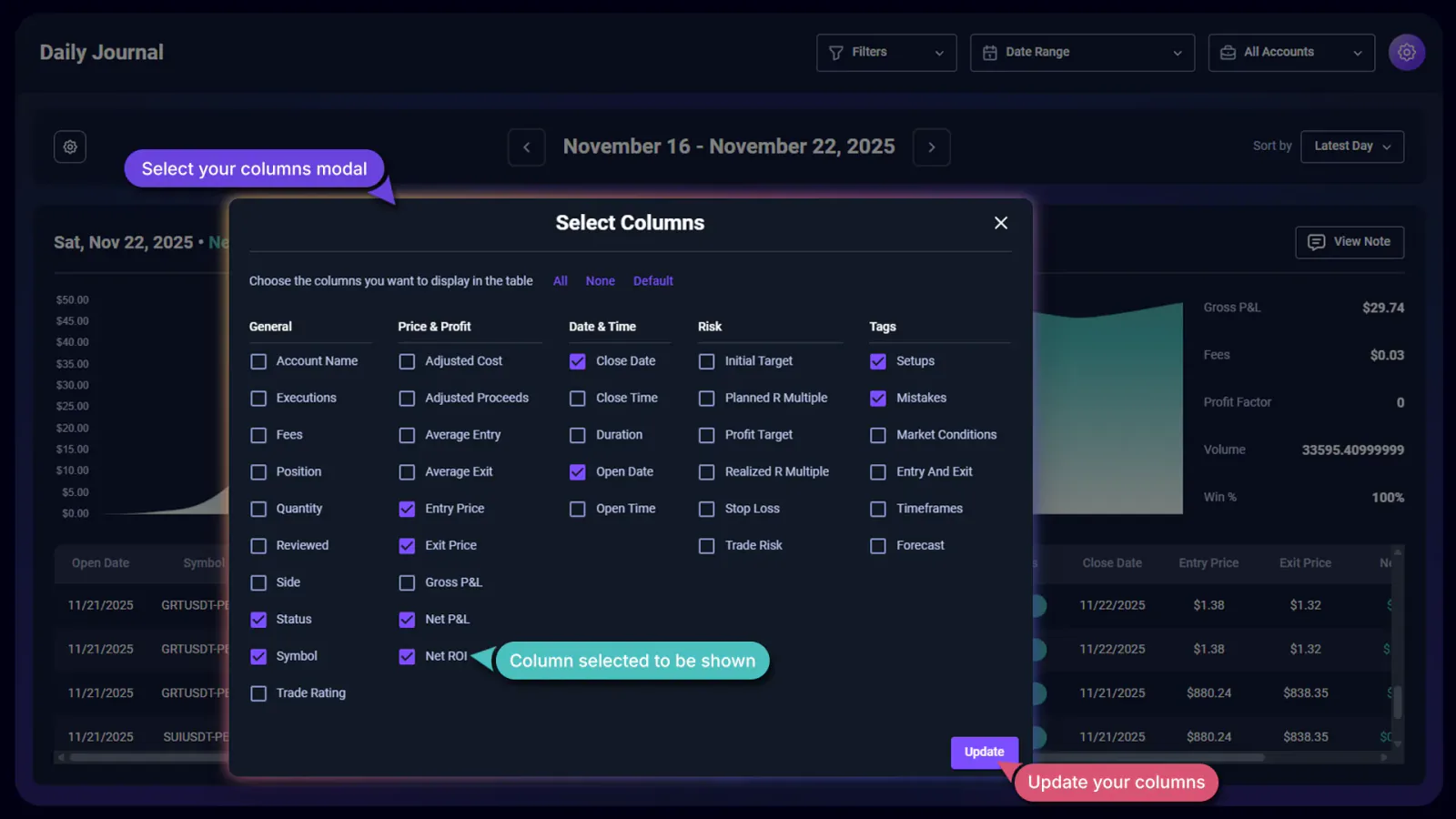The height and width of the screenshot is (819, 1456).
Task: Click the chat bubble icon in View Note
Action: click(x=1317, y=242)
